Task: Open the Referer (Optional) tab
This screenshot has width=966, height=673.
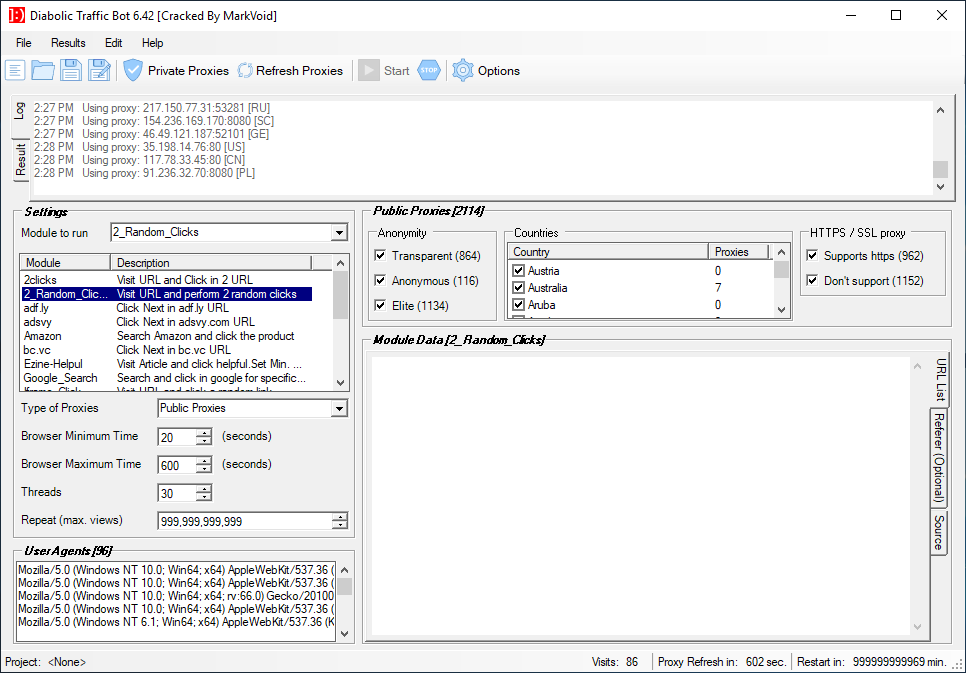Action: coord(938,459)
